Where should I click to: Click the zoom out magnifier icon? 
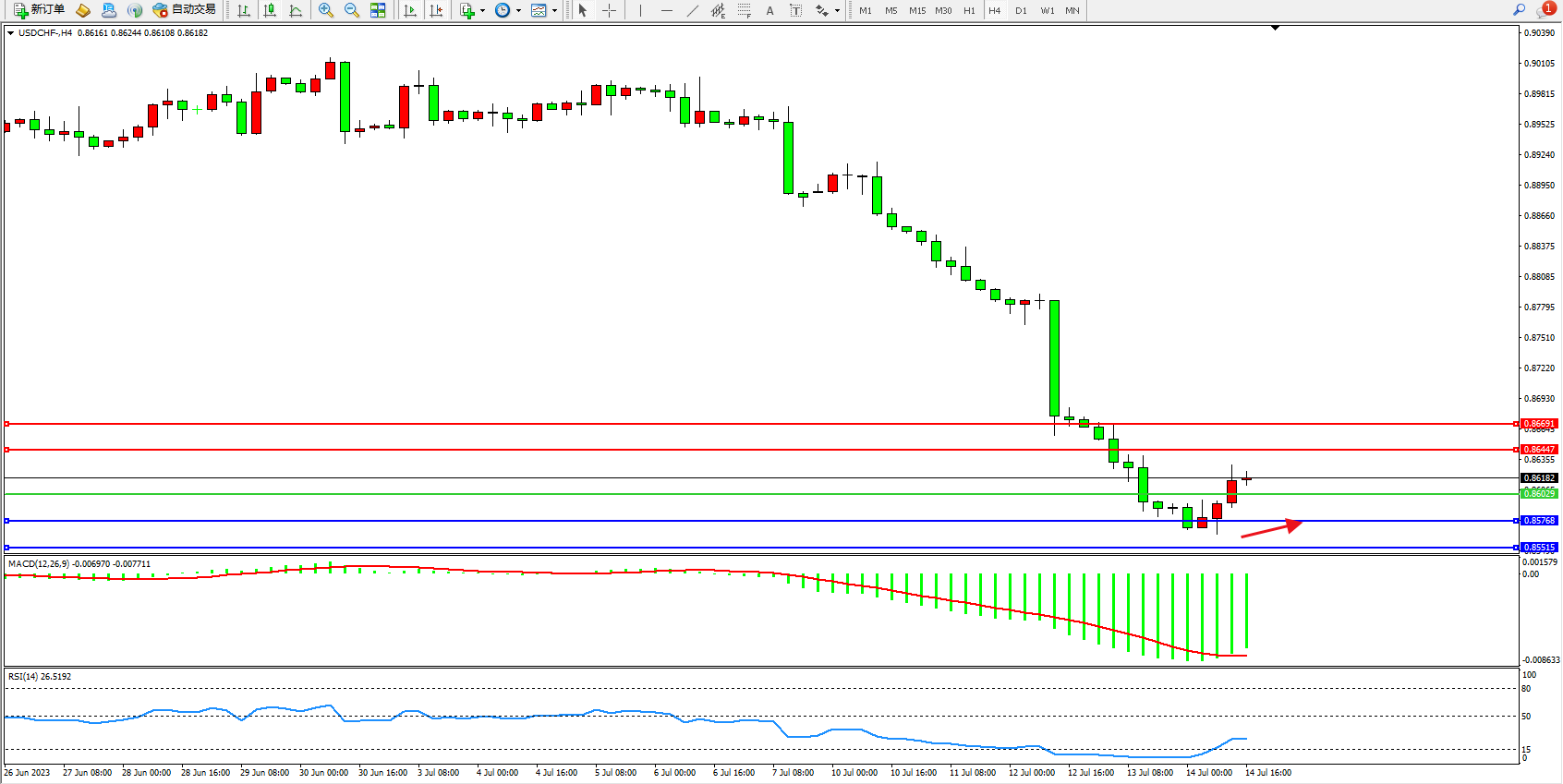click(x=352, y=10)
